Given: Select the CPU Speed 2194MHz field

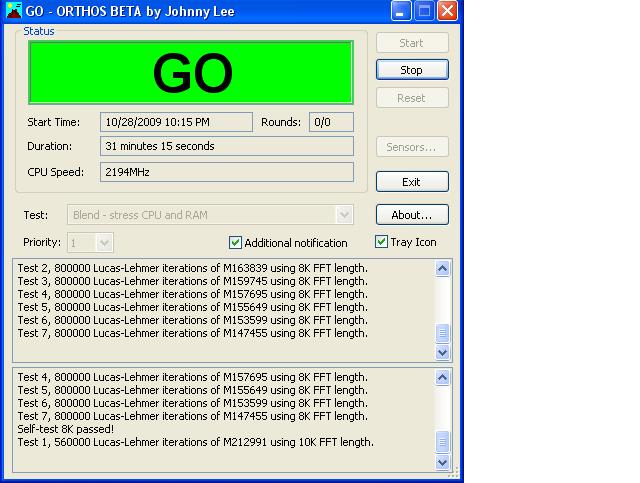Looking at the screenshot, I should point(227,172).
